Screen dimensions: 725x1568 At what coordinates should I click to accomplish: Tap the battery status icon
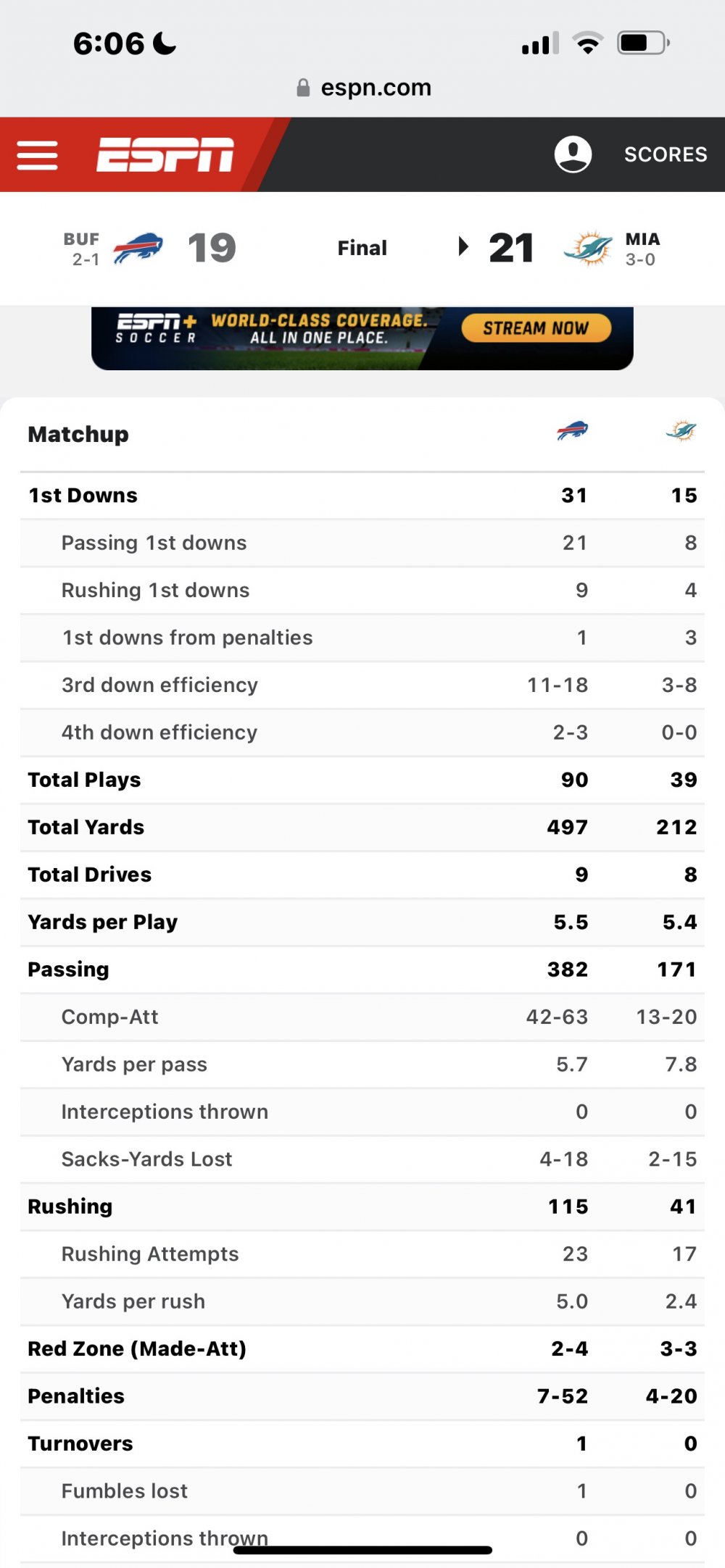pos(642,43)
